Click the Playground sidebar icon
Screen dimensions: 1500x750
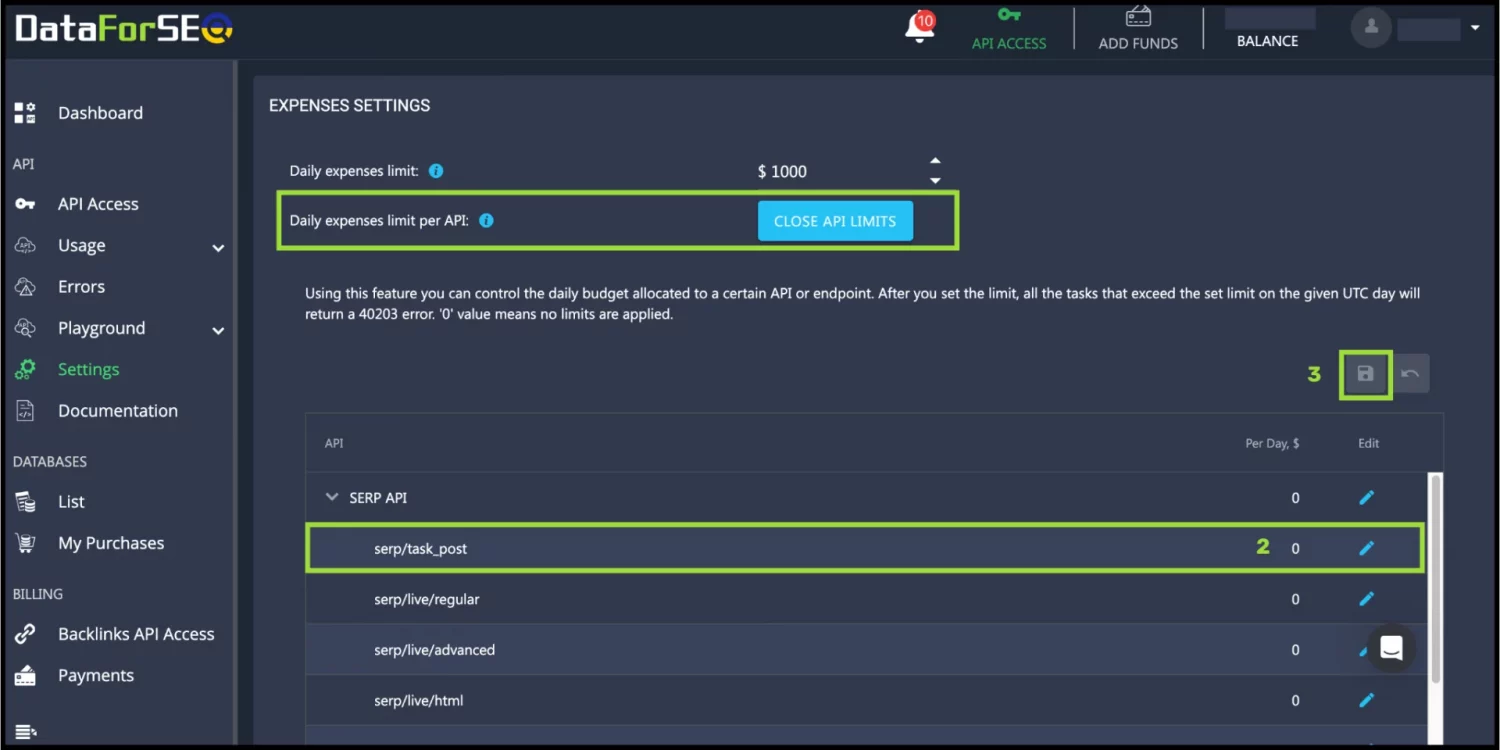(x=25, y=328)
